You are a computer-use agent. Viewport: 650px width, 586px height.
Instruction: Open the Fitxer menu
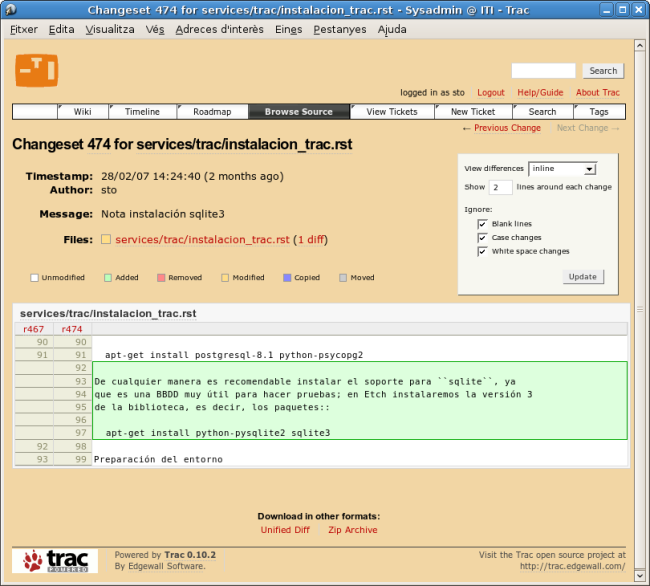(24, 29)
